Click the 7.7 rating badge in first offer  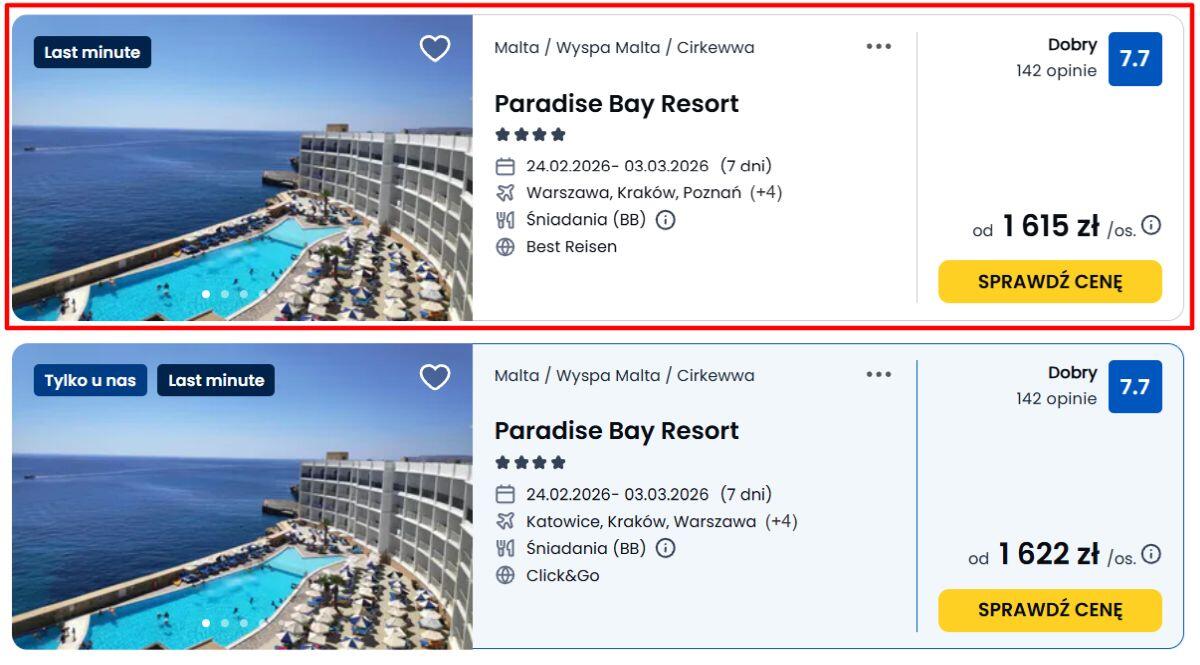[1134, 59]
